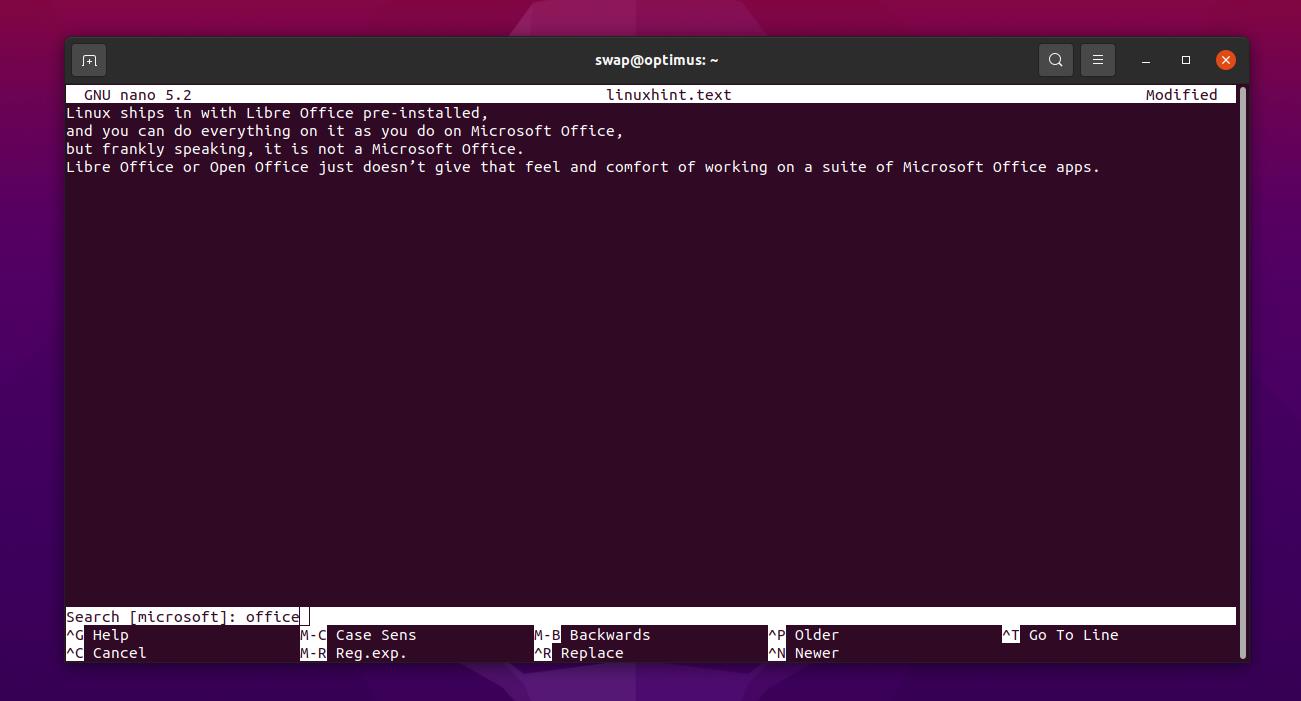The image size is (1301, 701).
Task: Click the M-C Case Sens option
Action: click(359, 635)
